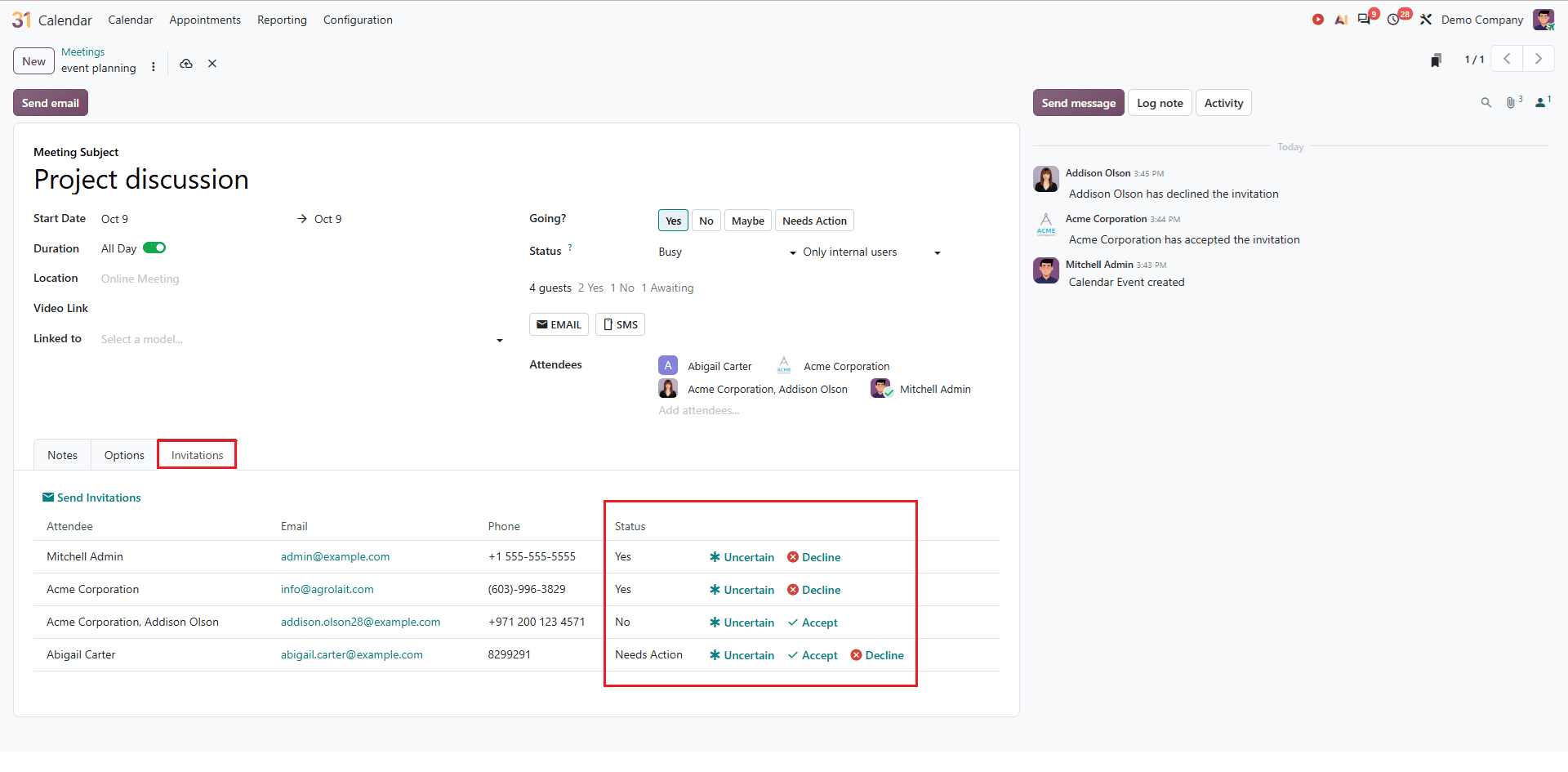Go to the previous record arrow
Image resolution: width=1568 pixels, height=772 pixels.
pyautogui.click(x=1508, y=59)
